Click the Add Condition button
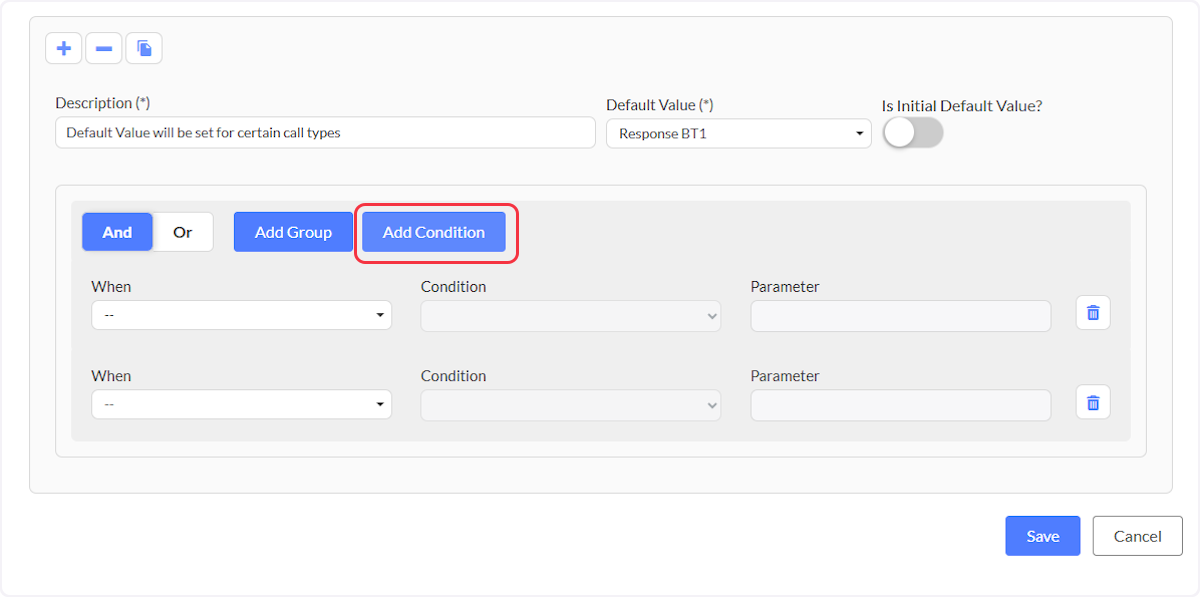The width and height of the screenshot is (1200, 597). 434,232
